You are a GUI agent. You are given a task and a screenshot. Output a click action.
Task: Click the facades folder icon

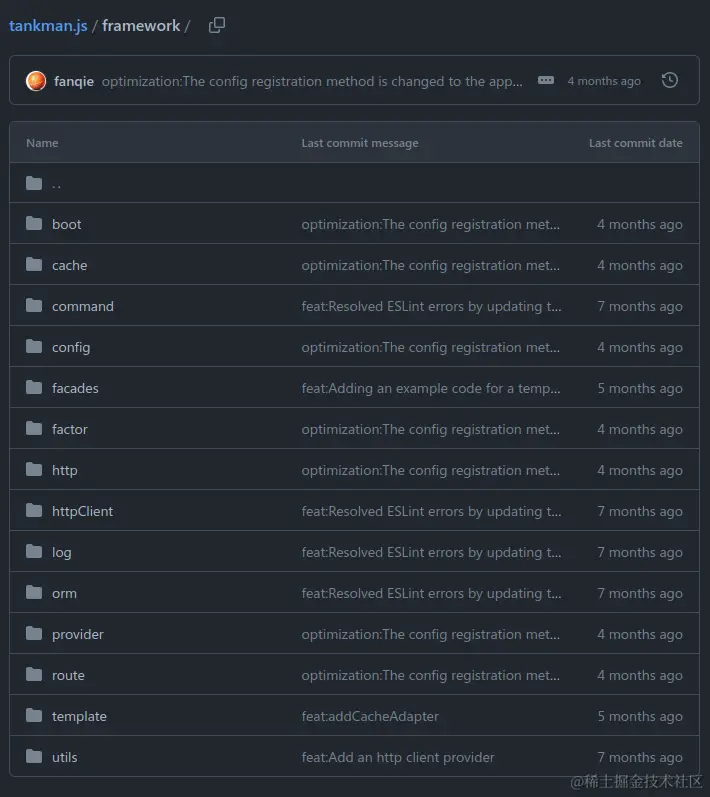(x=34, y=388)
